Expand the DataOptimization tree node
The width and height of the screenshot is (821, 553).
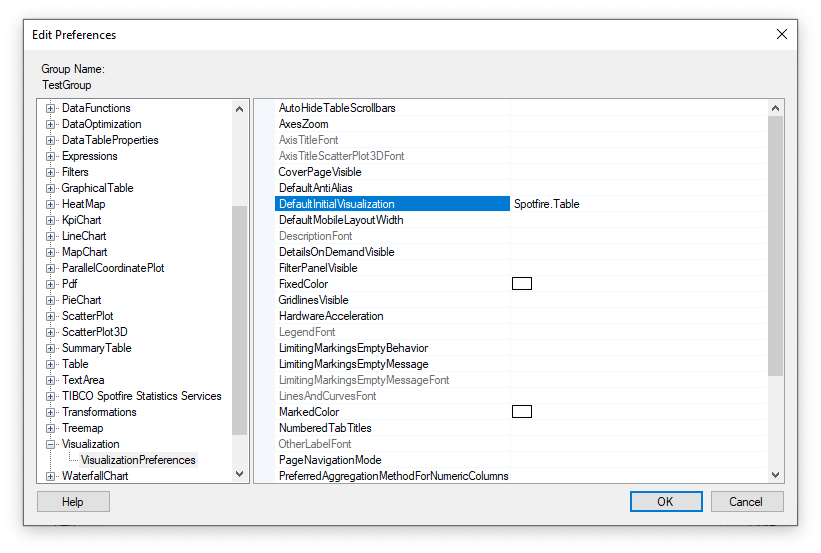point(50,125)
